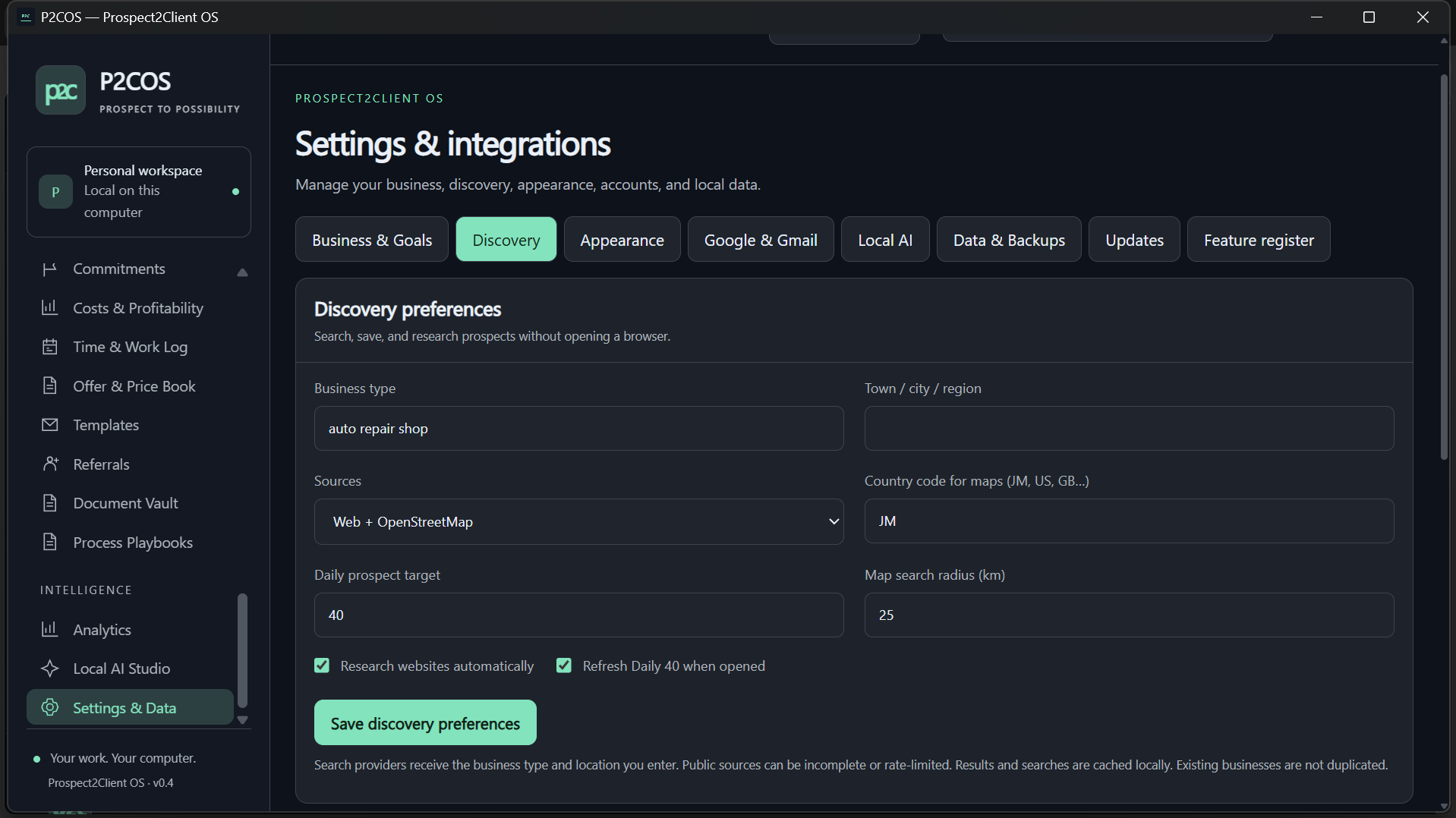
Task: Click Save discovery preferences button
Action: [x=425, y=723]
